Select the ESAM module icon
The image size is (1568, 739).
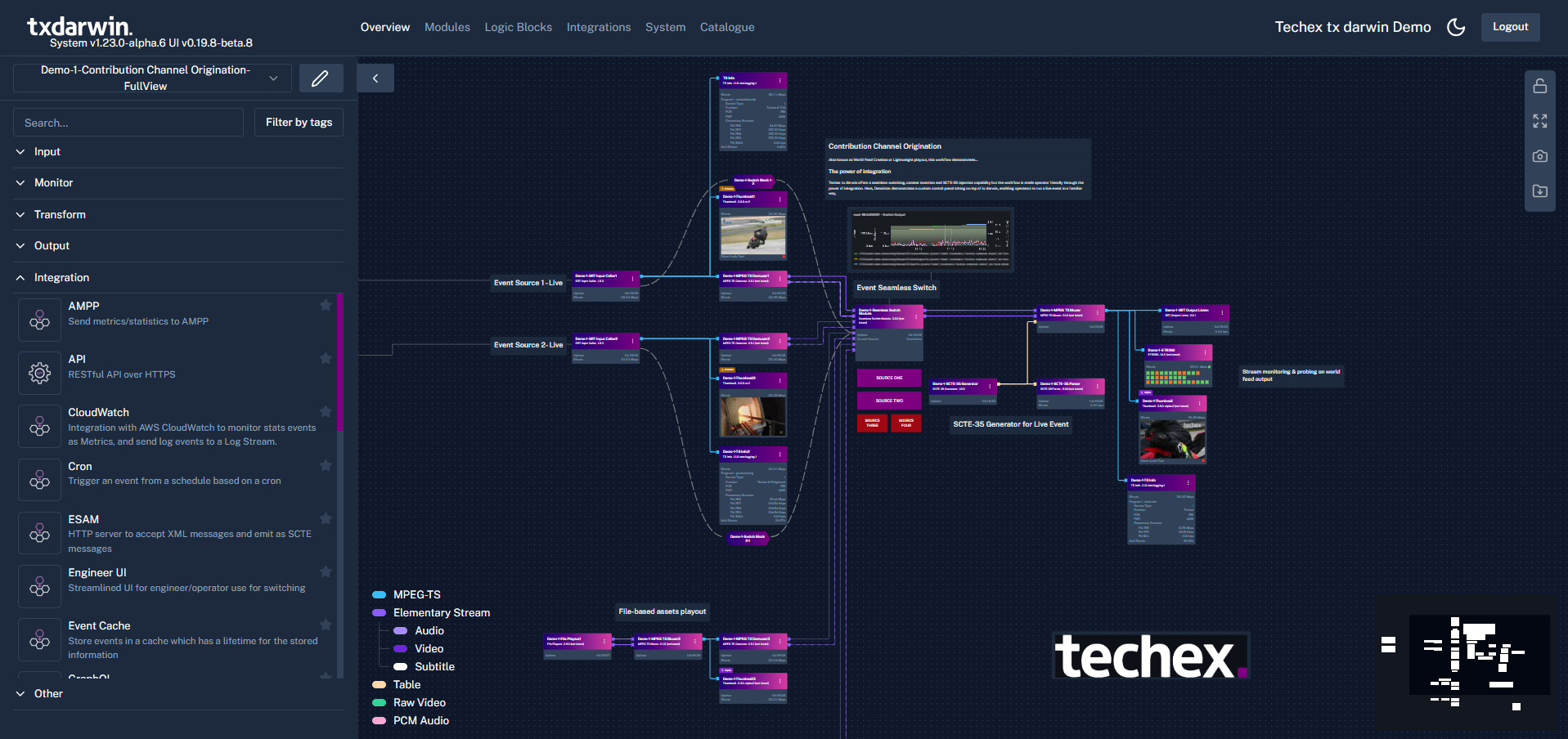coord(39,533)
